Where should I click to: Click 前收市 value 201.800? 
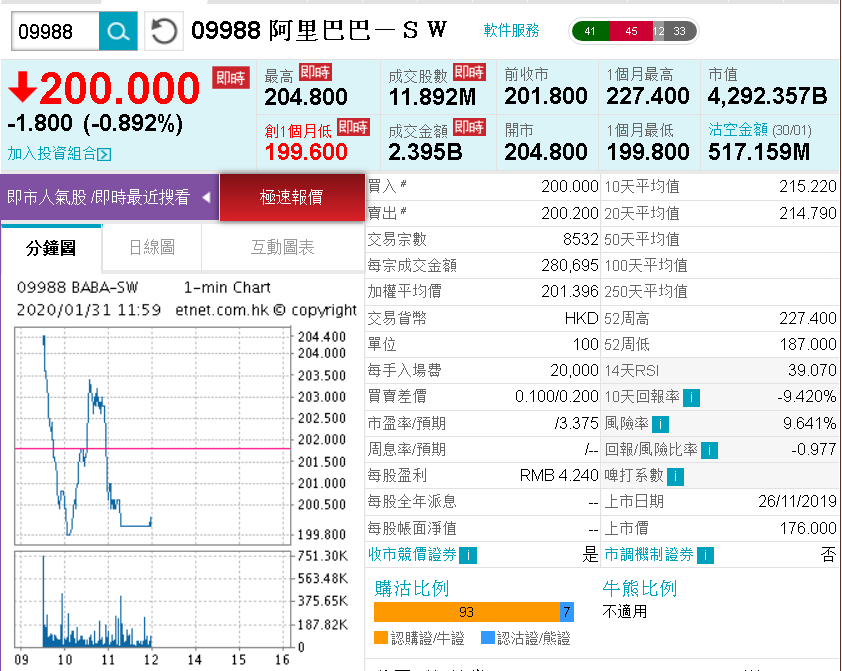point(546,96)
